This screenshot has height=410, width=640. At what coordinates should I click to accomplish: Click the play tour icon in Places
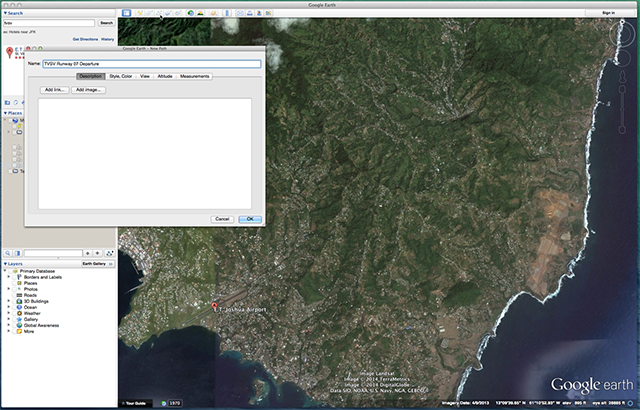tap(109, 253)
